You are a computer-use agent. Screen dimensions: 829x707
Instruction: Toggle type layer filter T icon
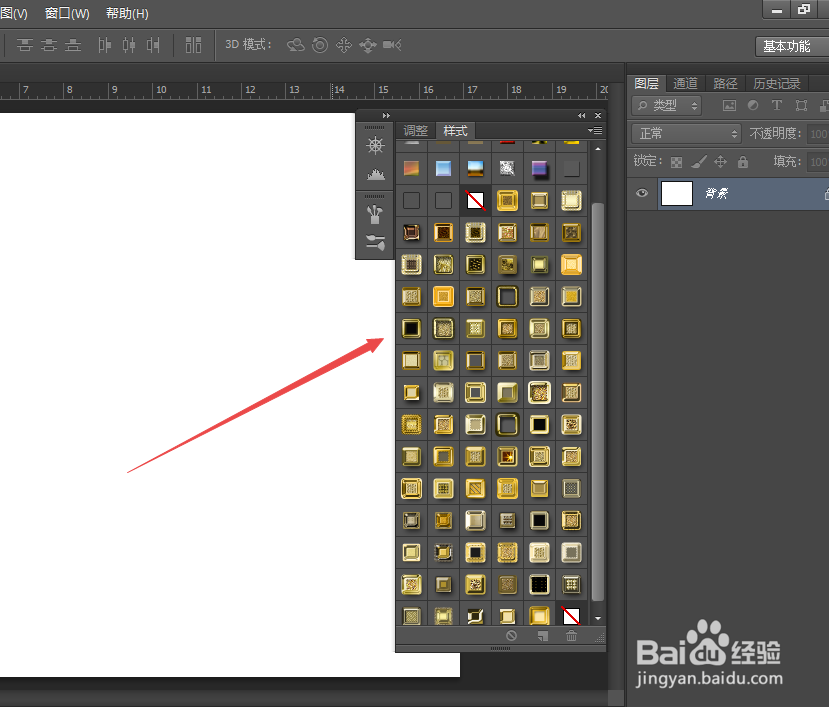coord(777,105)
